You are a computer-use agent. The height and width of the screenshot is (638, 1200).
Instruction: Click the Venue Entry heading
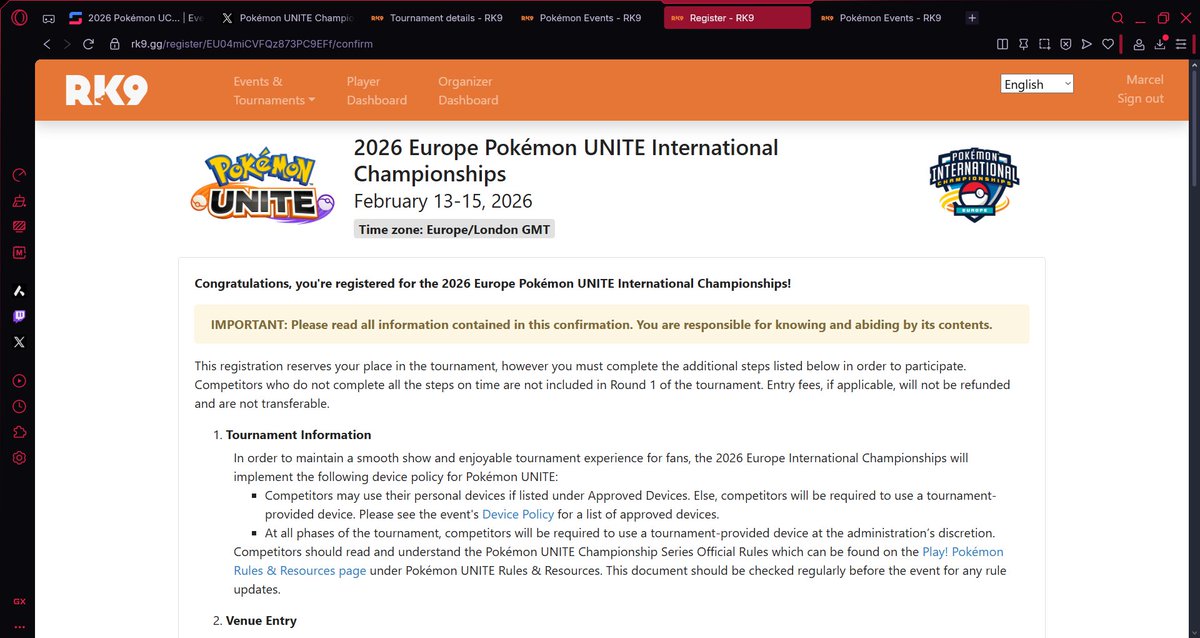point(261,621)
